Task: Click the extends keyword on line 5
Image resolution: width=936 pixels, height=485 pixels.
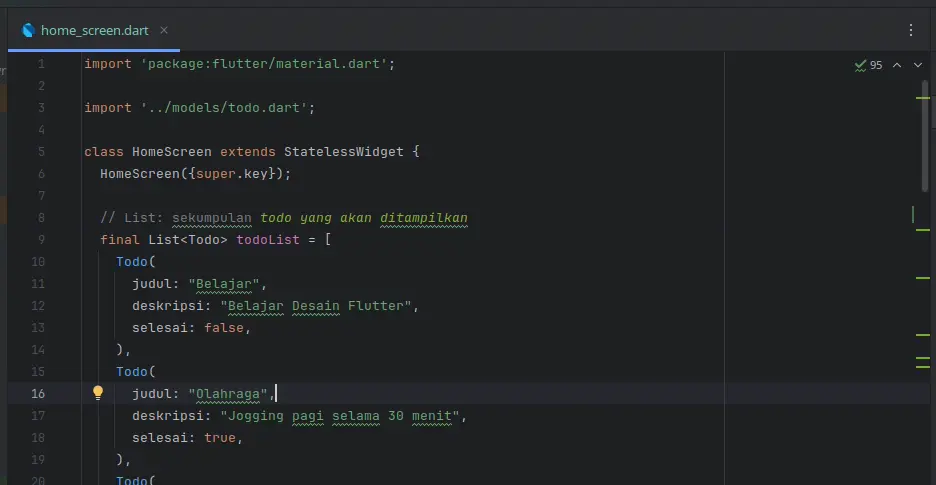Action: point(248,152)
